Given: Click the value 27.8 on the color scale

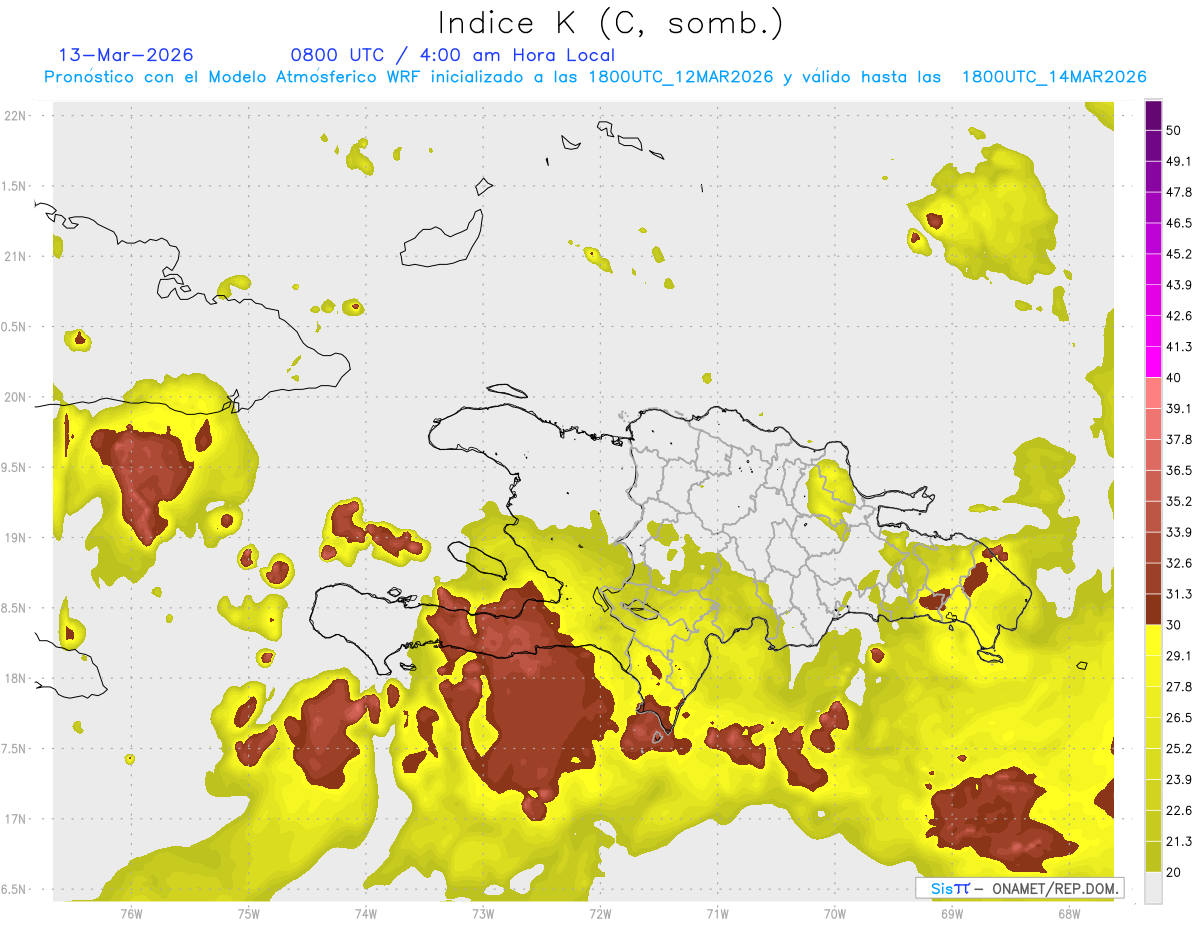Looking at the screenshot, I should pos(1179,687).
